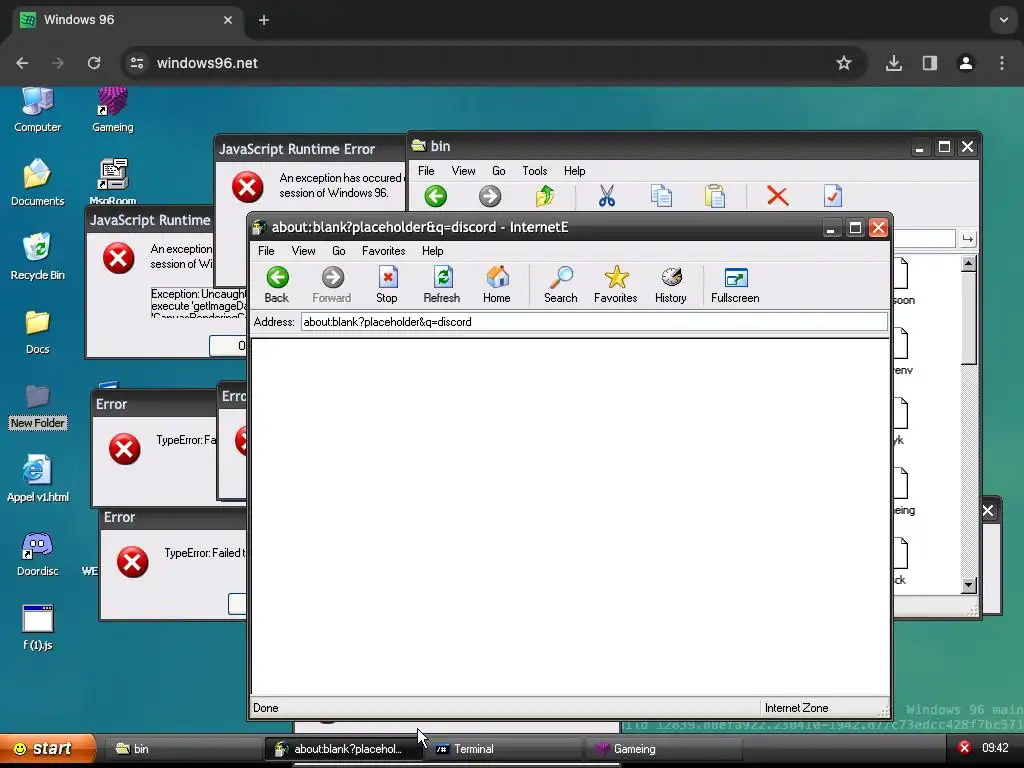The image size is (1024, 768).
Task: Switch to Gameing taskbar item
Action: (664, 749)
